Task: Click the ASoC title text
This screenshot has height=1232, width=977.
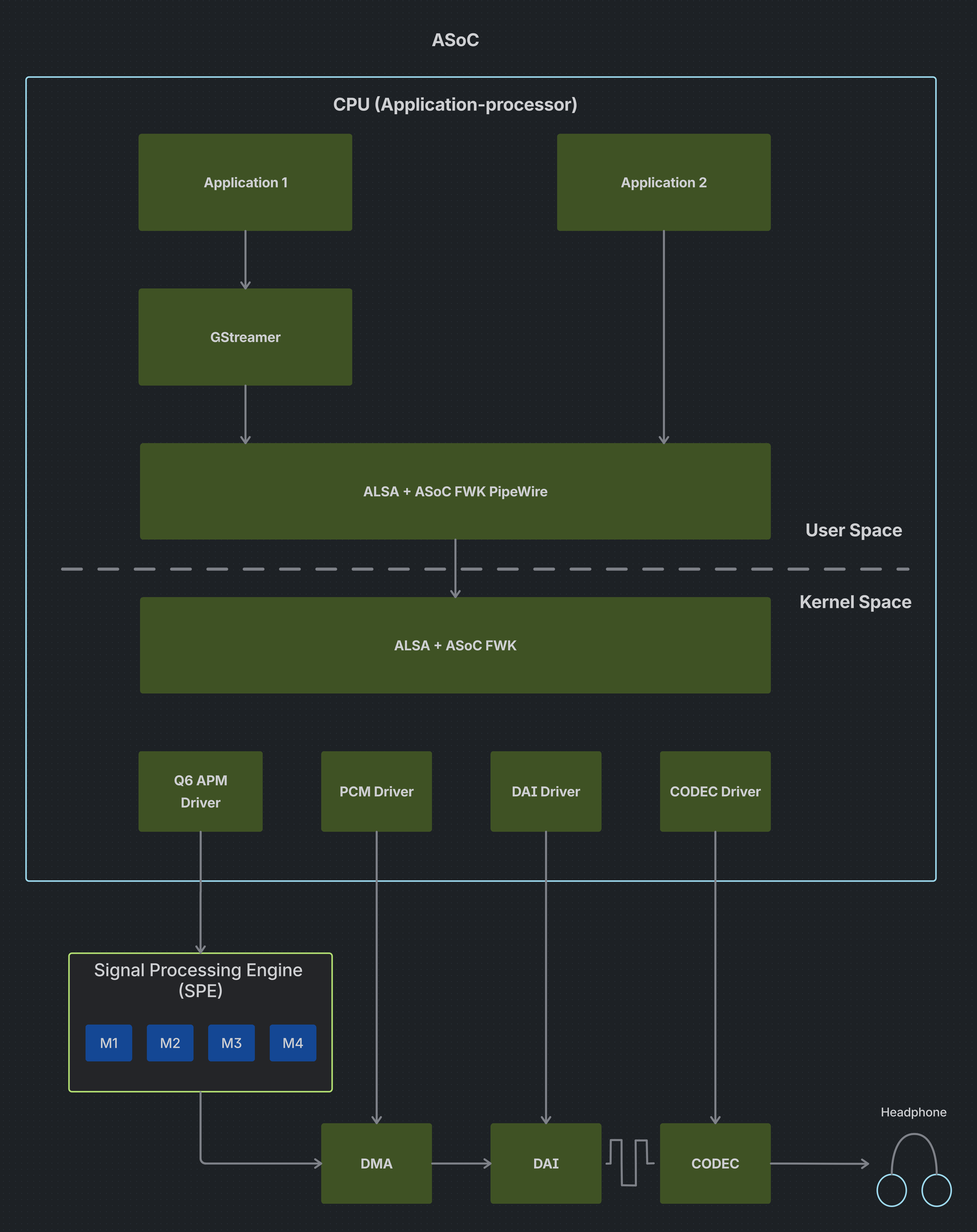Action: 455,40
